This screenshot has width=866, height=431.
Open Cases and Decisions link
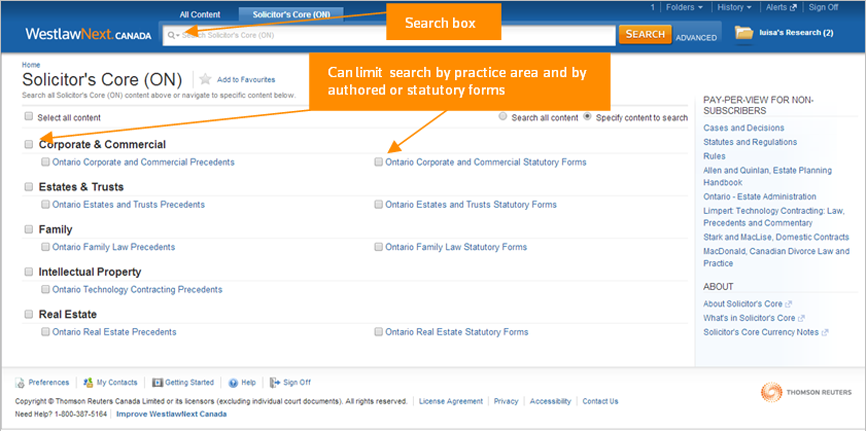743,128
